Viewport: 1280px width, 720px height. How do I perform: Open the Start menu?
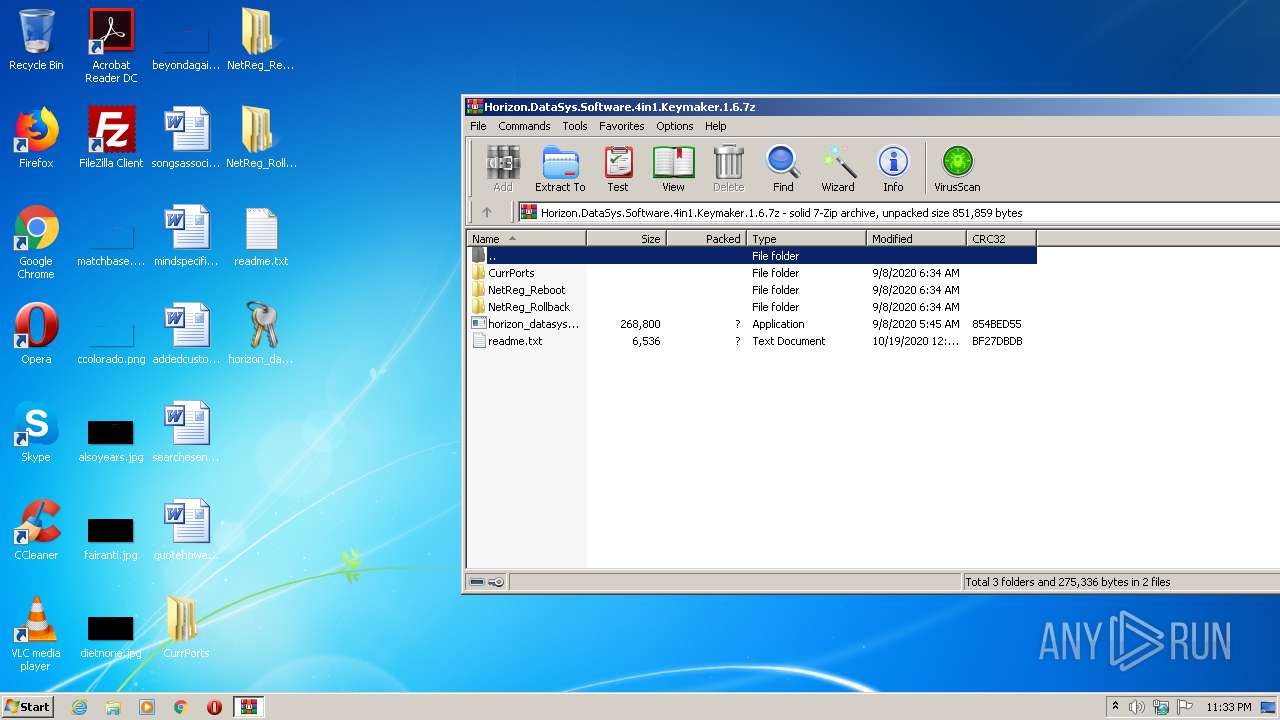(27, 707)
